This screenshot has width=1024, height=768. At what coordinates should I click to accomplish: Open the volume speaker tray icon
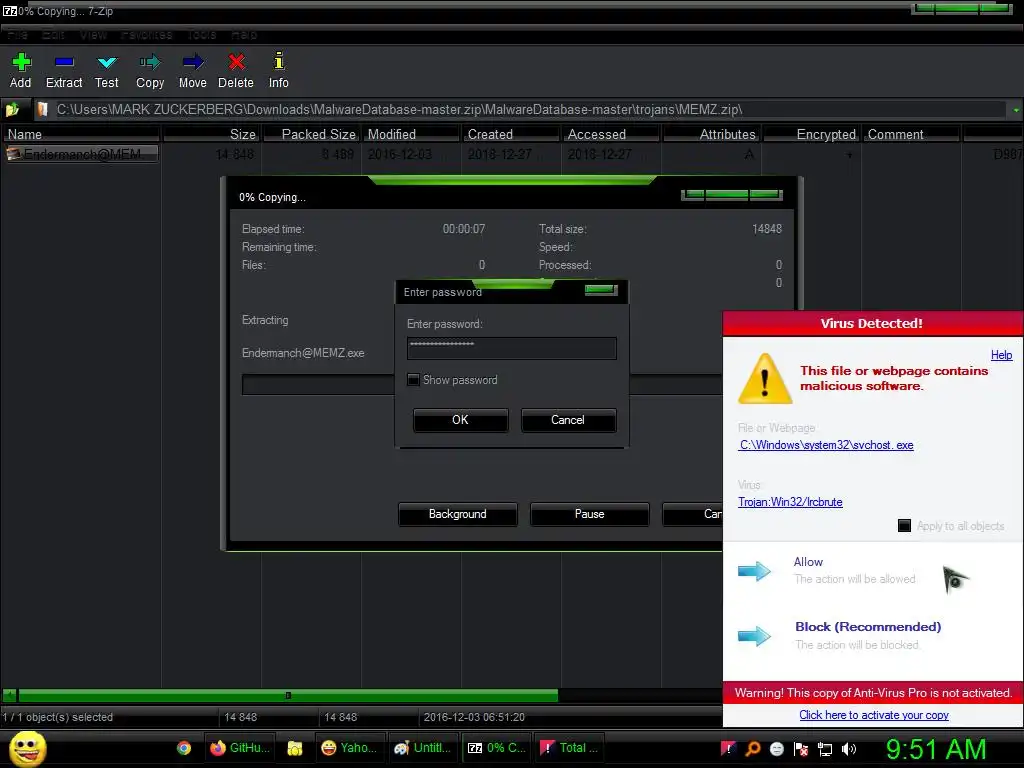(x=849, y=749)
